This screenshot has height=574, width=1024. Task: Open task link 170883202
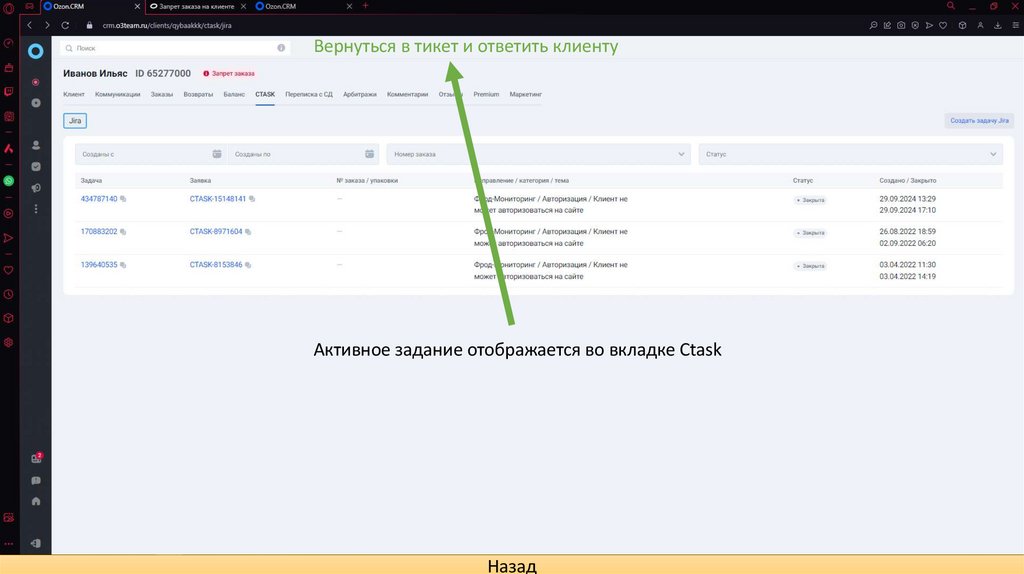99,232
